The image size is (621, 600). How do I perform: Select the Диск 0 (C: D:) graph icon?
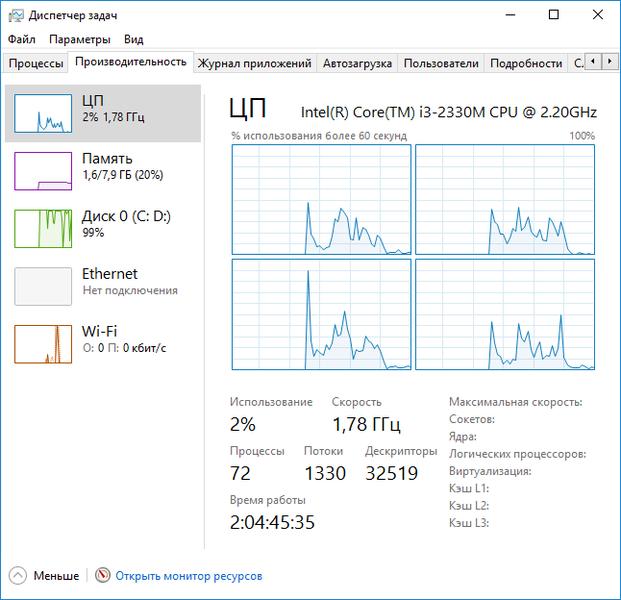click(x=43, y=229)
